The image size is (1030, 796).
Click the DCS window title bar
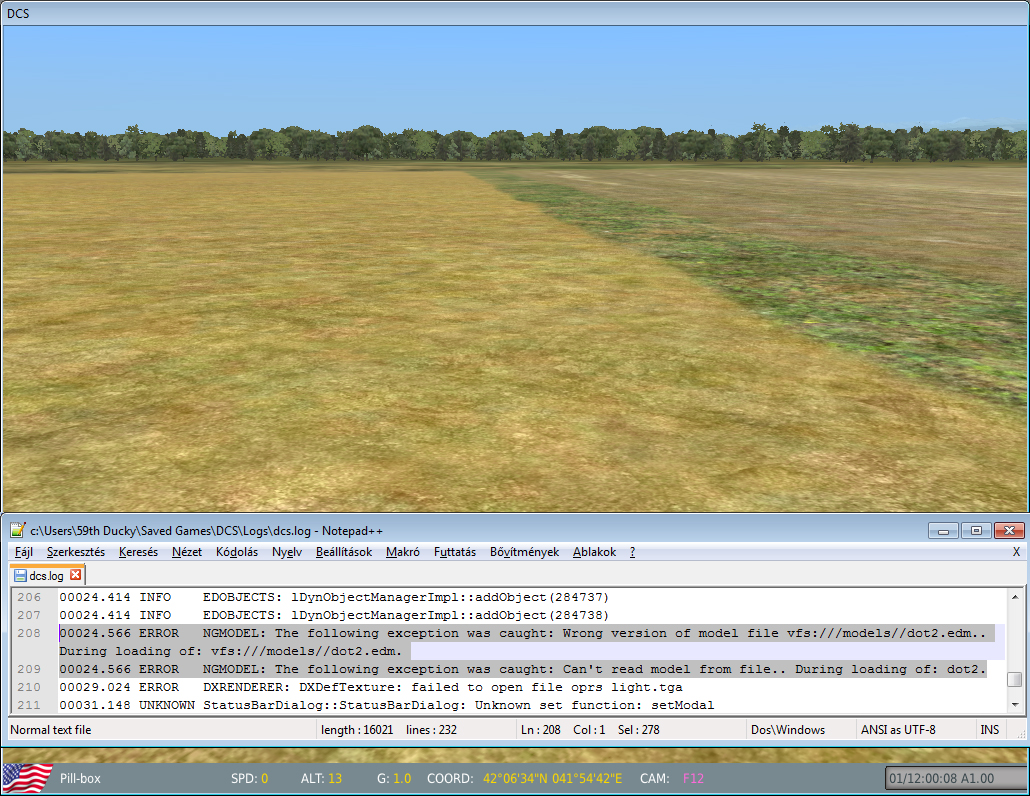pos(515,13)
